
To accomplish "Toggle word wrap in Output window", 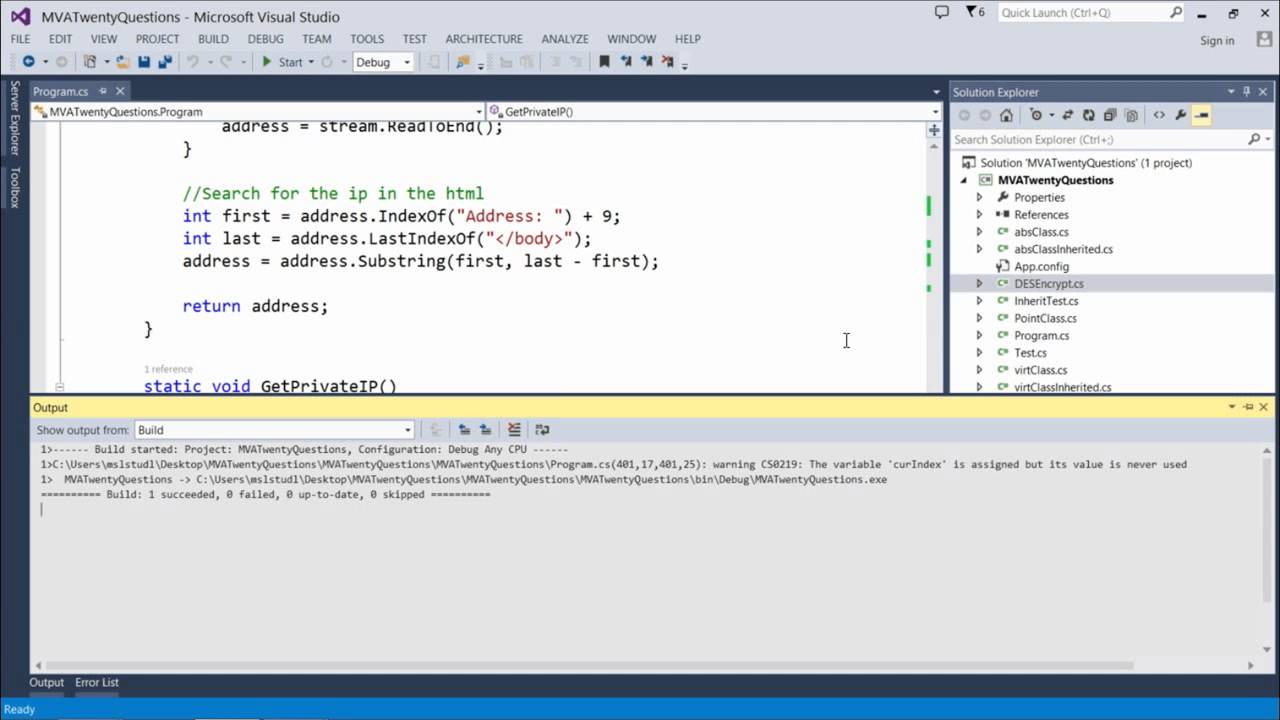I will 542,430.
